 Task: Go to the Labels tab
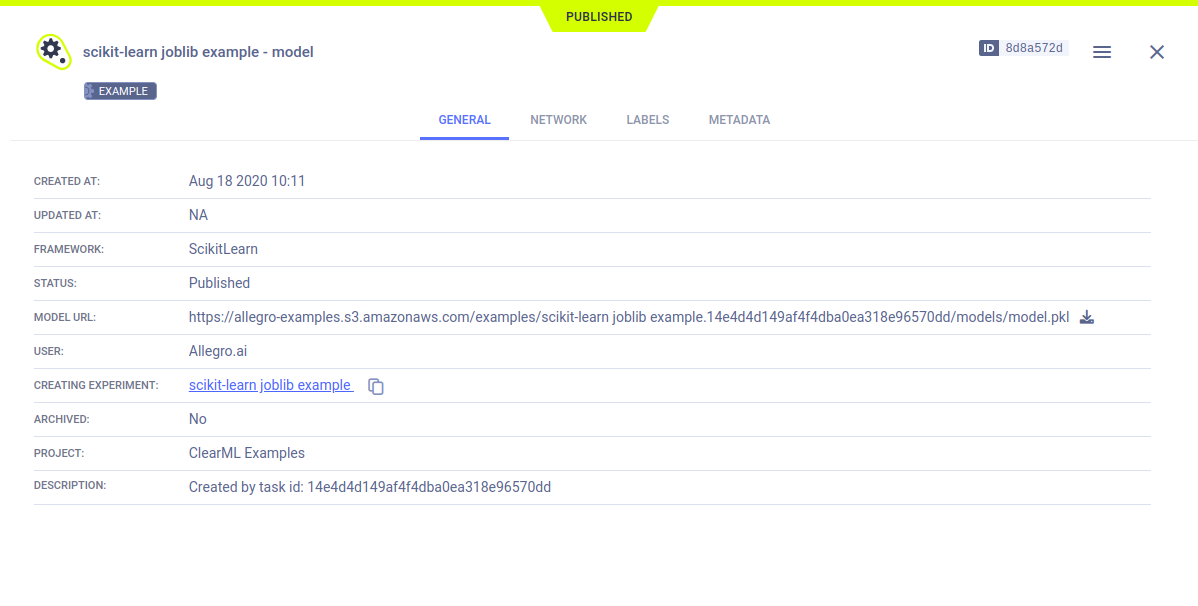(x=647, y=120)
